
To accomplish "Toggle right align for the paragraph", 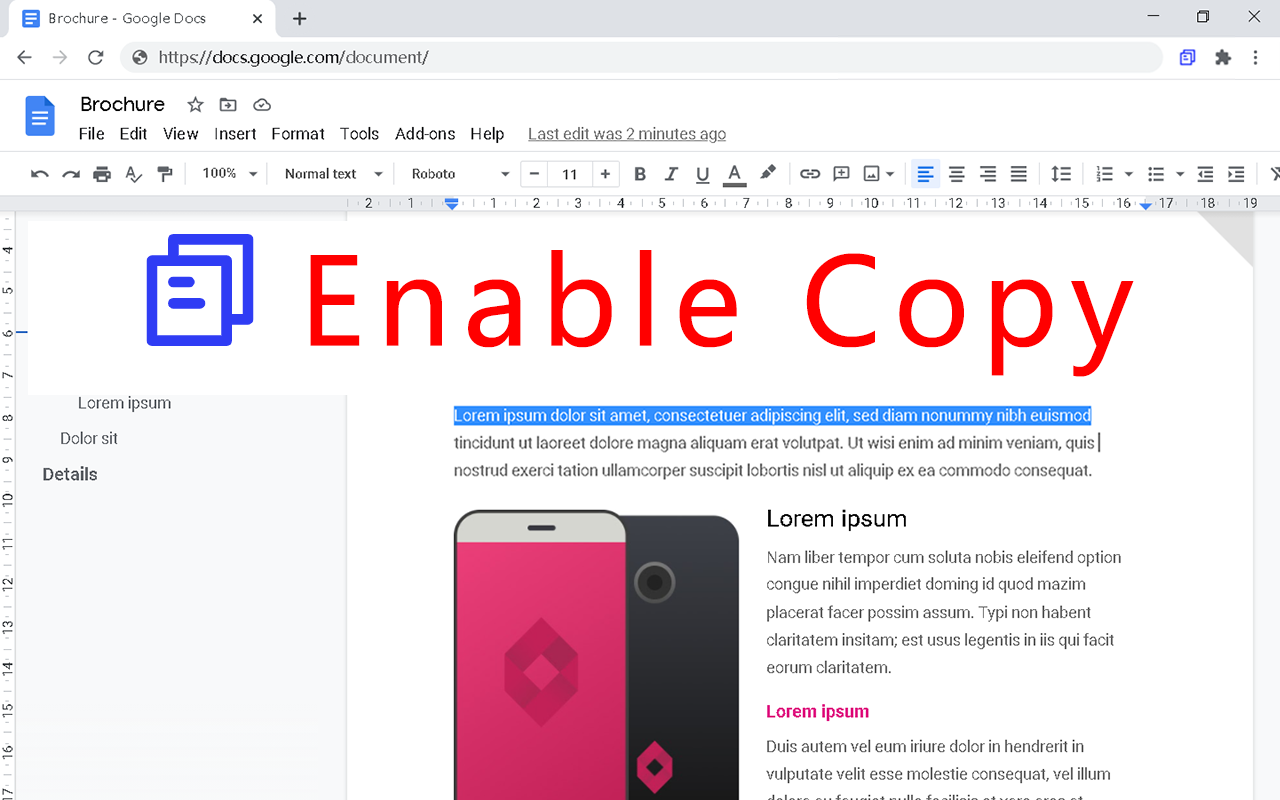I will [988, 174].
